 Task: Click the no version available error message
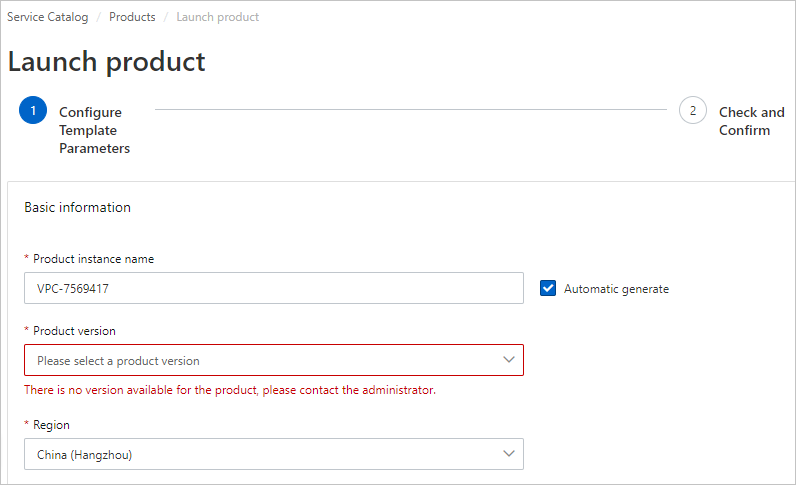coord(230,390)
